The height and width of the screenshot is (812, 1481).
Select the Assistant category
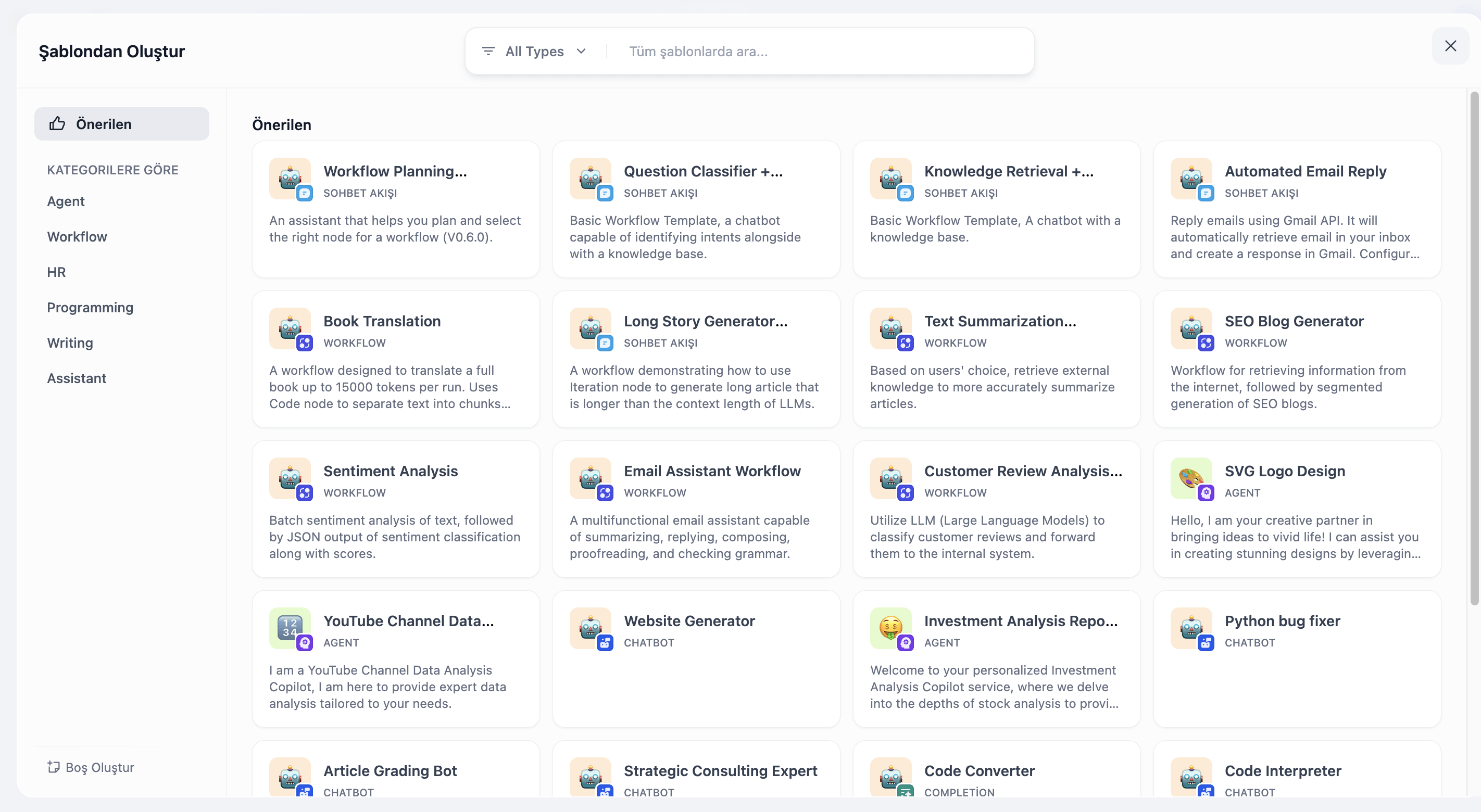coord(77,378)
